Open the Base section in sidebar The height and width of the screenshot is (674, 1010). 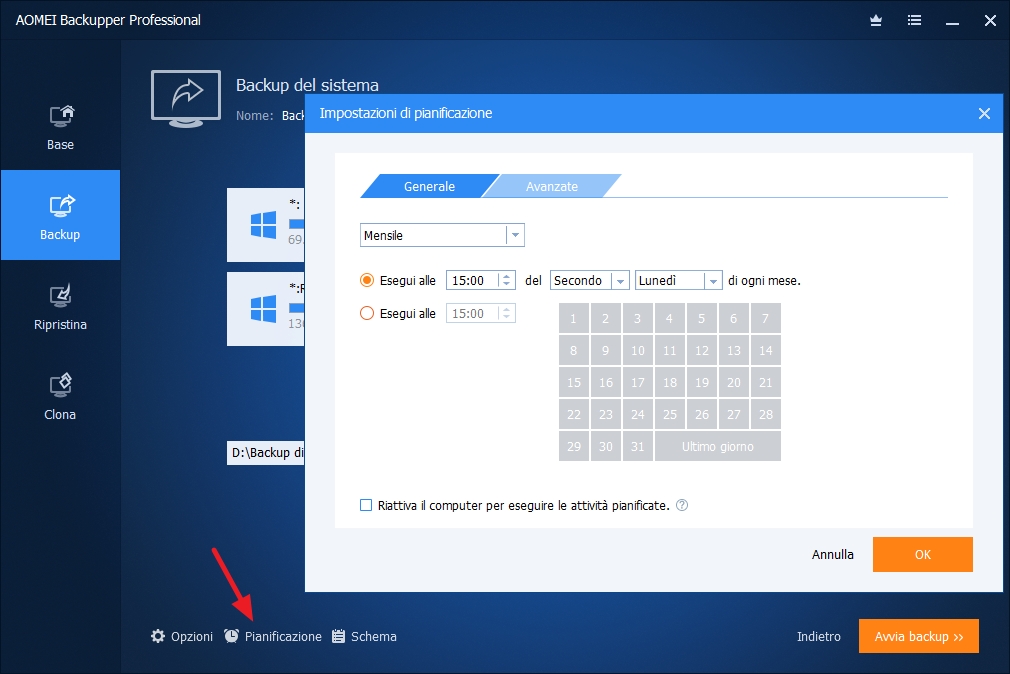pyautogui.click(x=61, y=128)
